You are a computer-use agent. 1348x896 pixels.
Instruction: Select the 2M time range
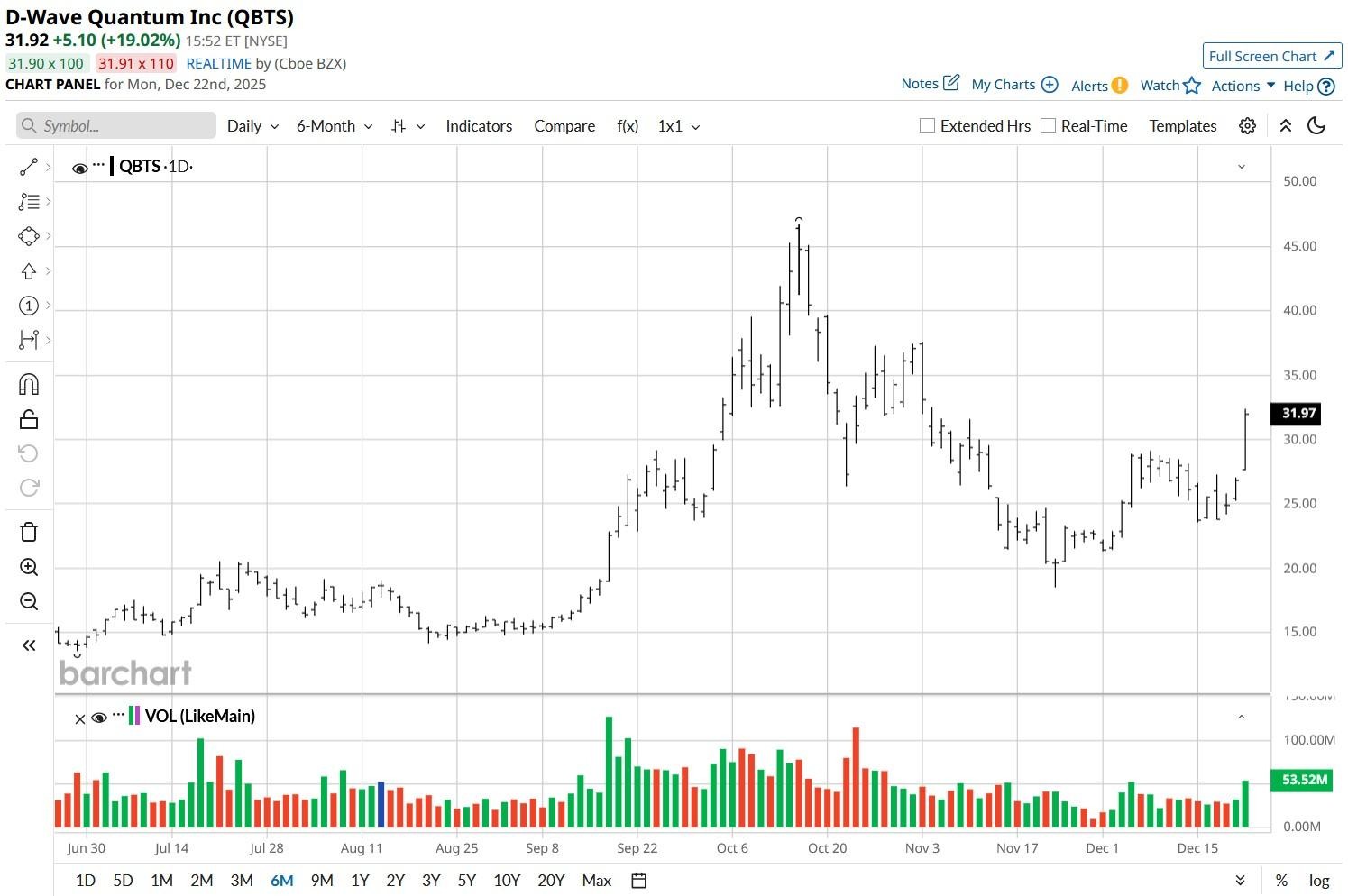coord(202,881)
